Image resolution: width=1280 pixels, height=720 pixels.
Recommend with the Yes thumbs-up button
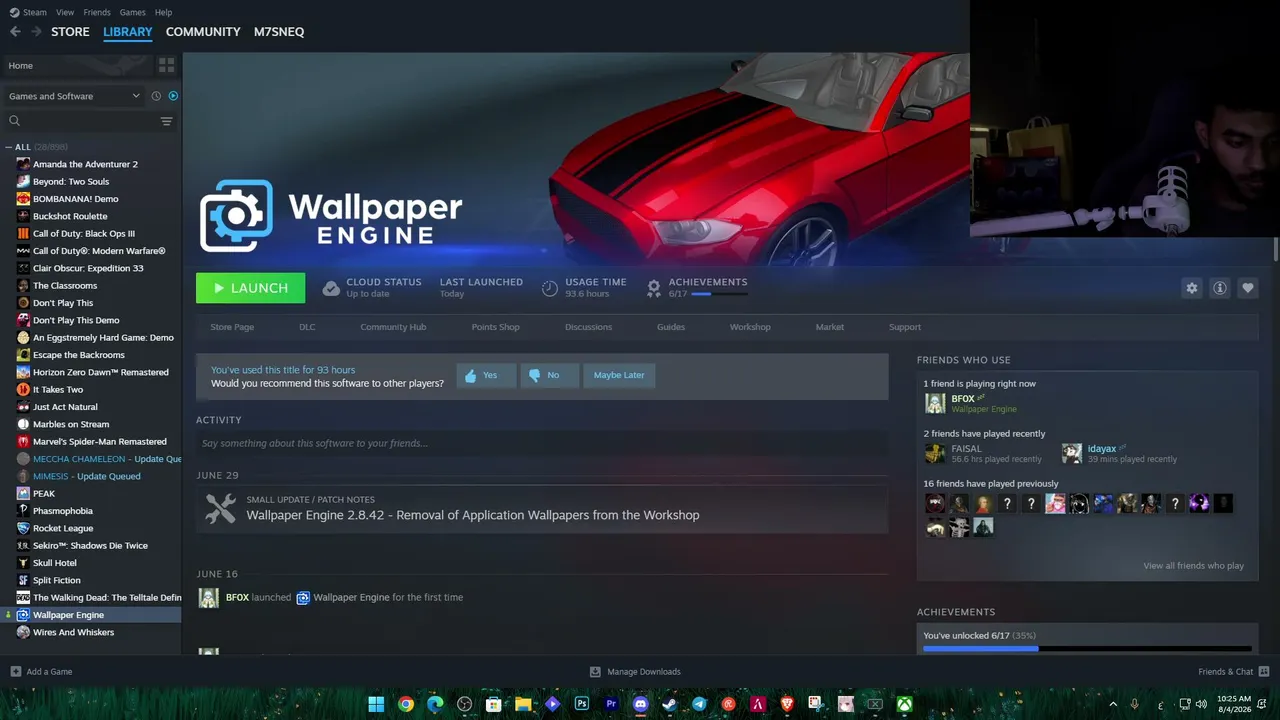click(x=486, y=375)
